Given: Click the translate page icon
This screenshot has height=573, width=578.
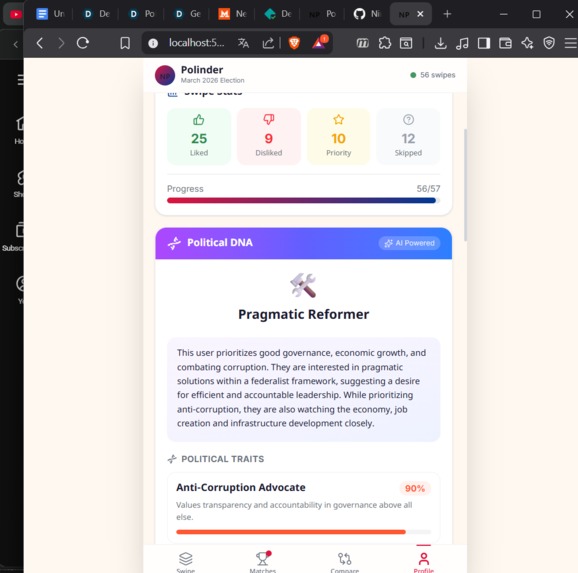Looking at the screenshot, I should tap(243, 43).
